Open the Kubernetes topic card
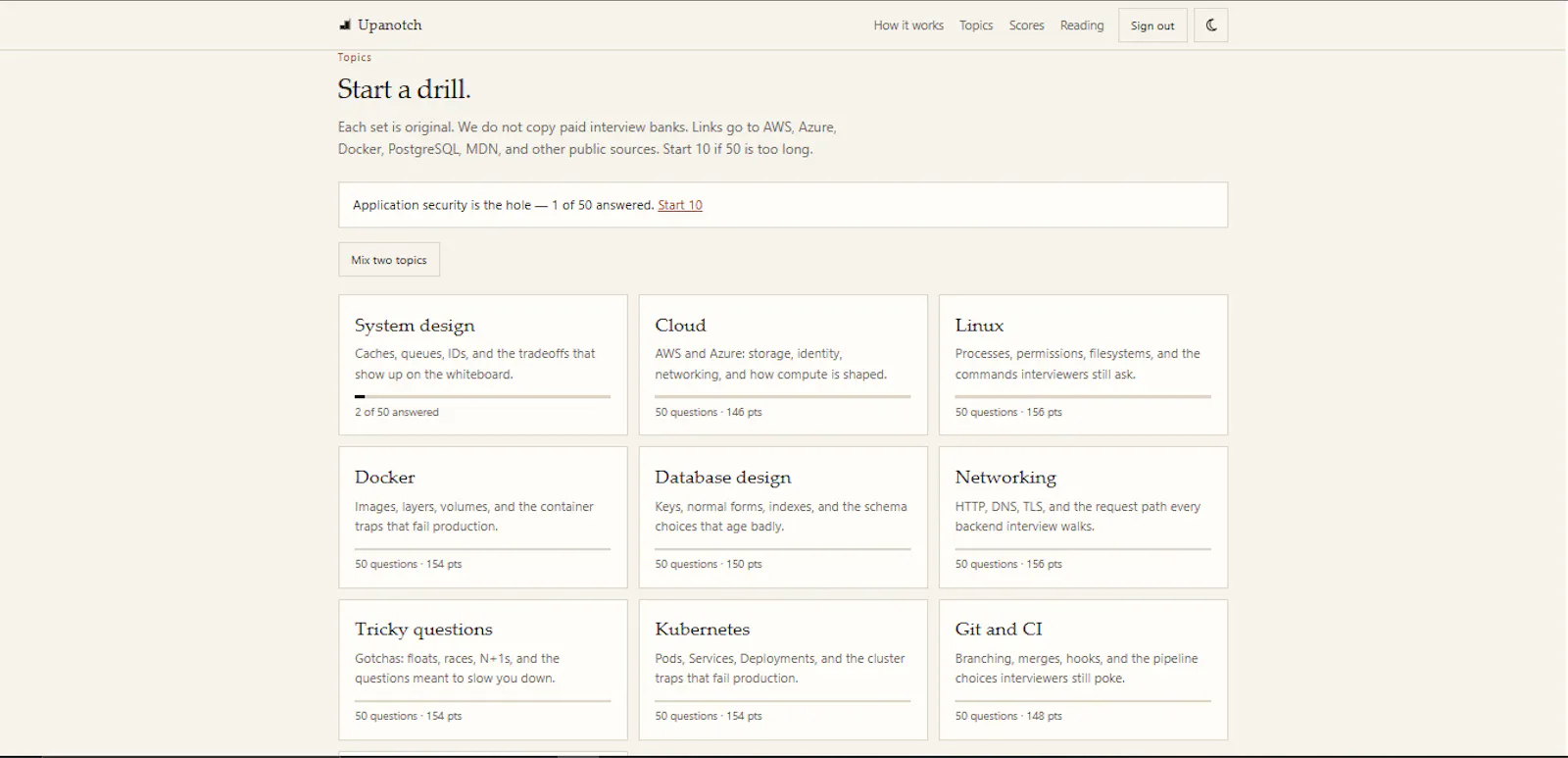Viewport: 1568px width, 758px height. [x=783, y=670]
